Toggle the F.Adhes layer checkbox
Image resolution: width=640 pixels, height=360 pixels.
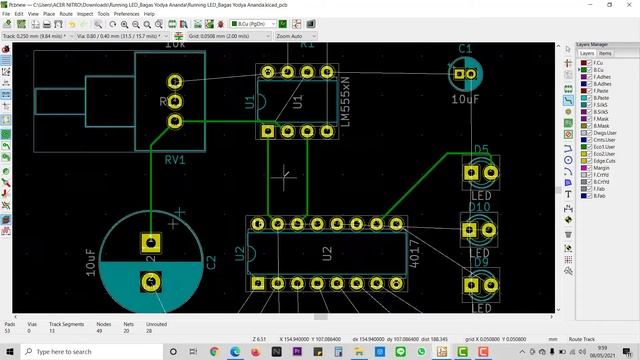[x=589, y=77]
